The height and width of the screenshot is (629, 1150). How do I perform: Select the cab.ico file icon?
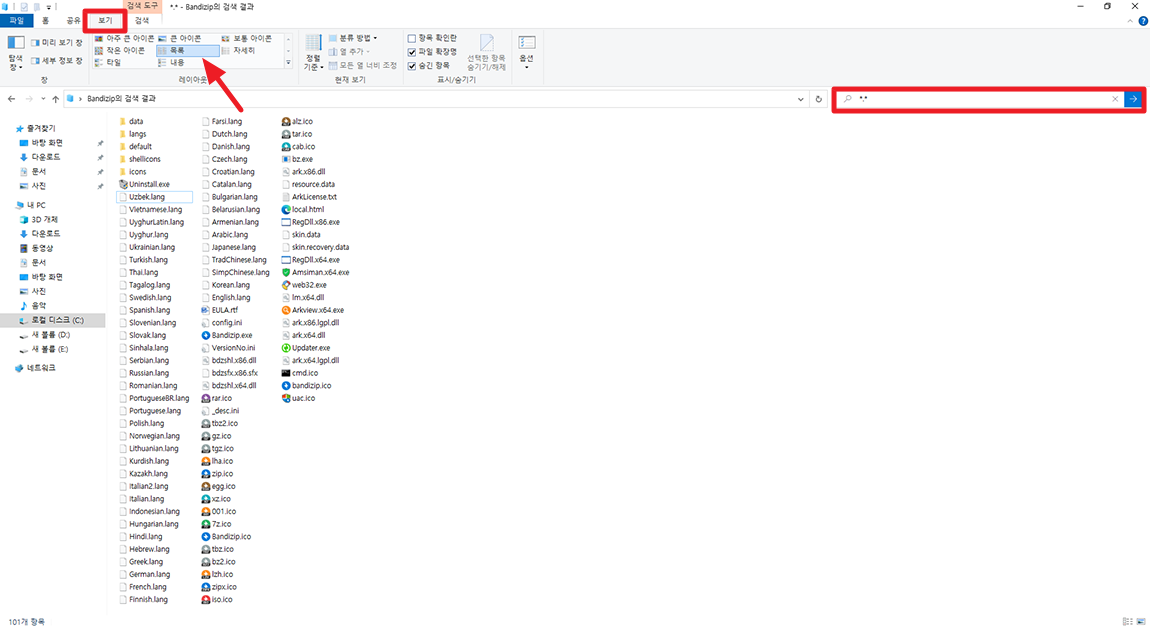coord(286,147)
